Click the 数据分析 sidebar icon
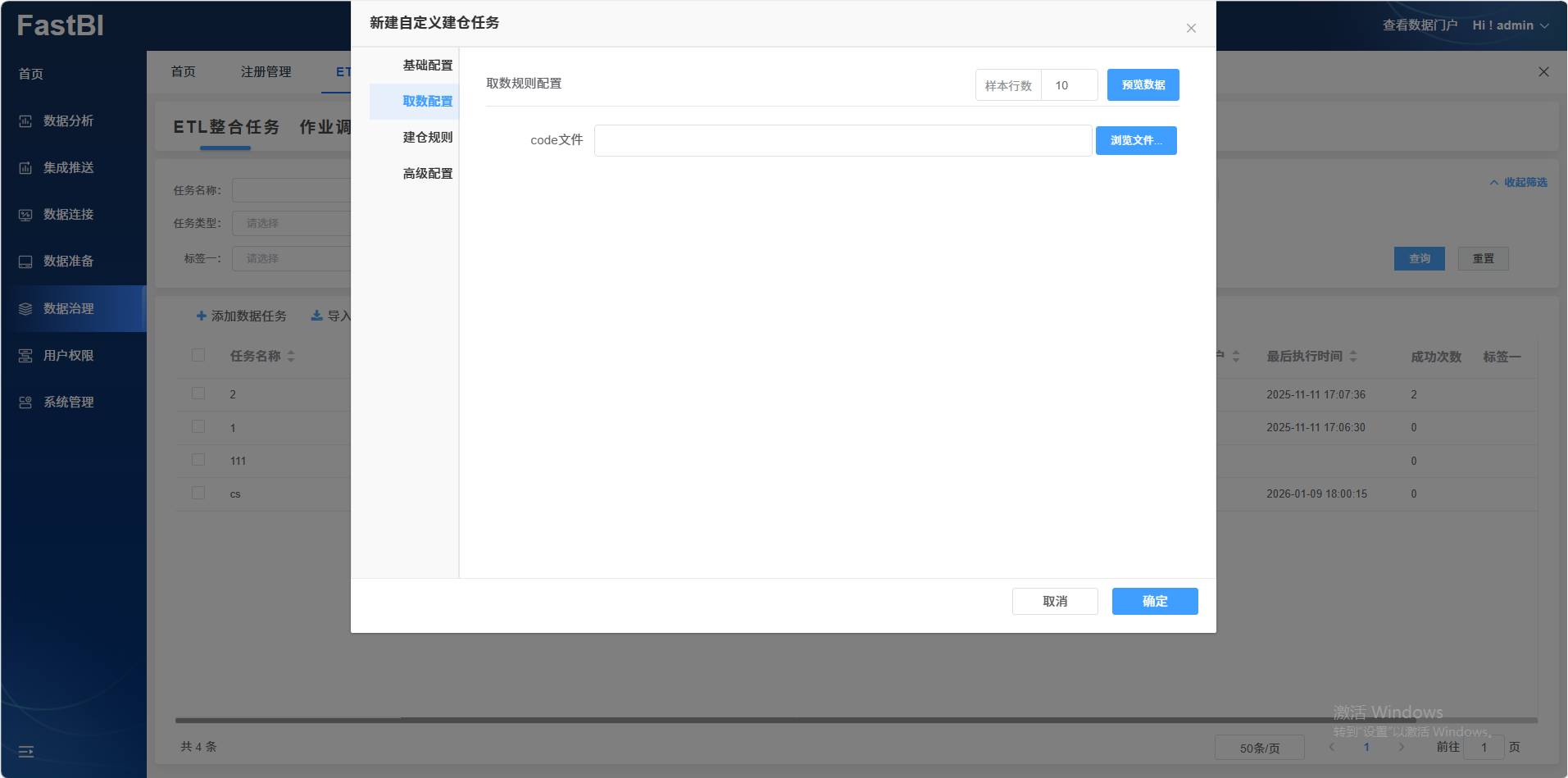Viewport: 1568px width, 778px height. pyautogui.click(x=25, y=121)
